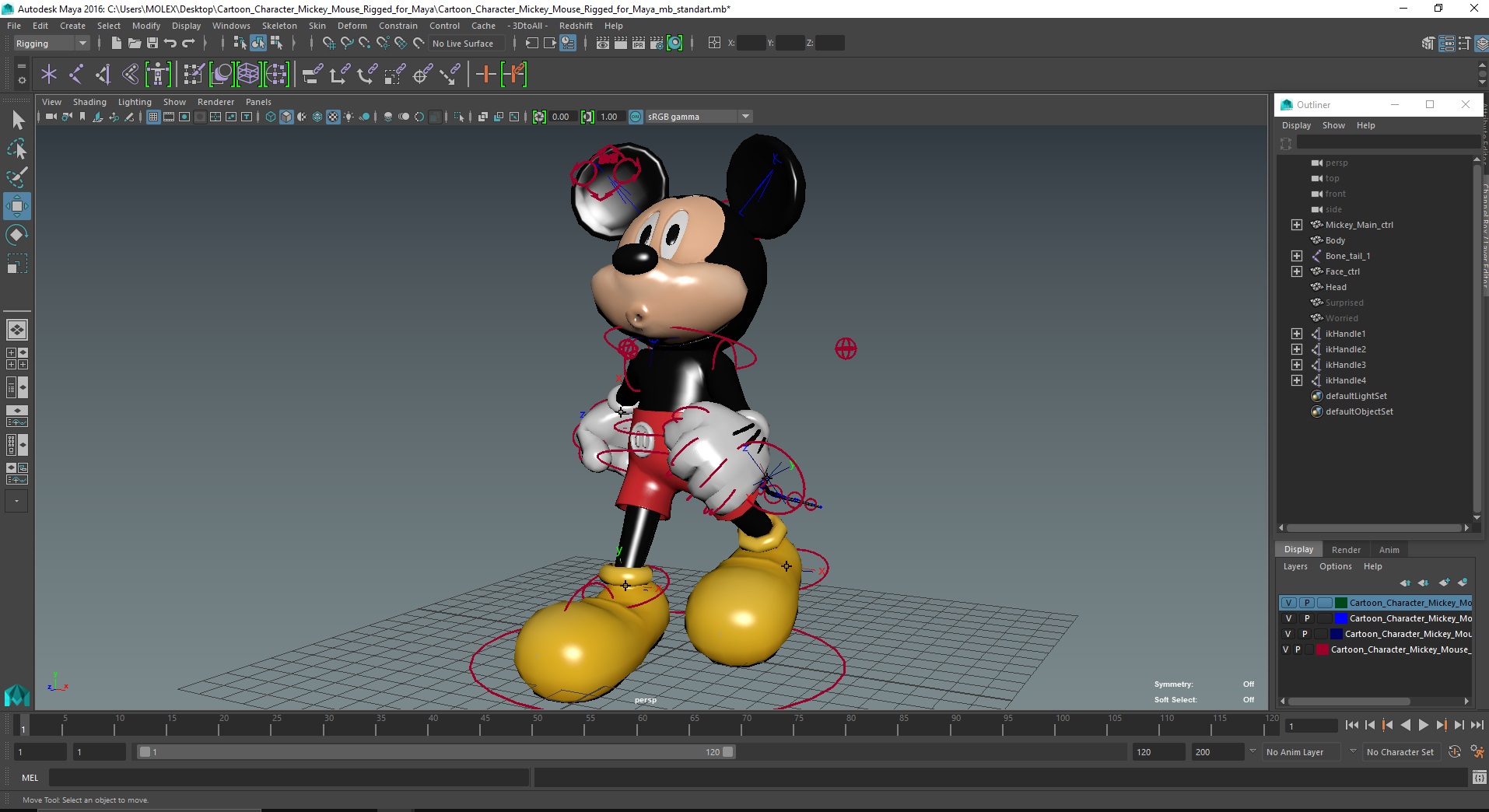1489x812 pixels.
Task: Toggle visibility V of the red layer
Action: [1285, 649]
